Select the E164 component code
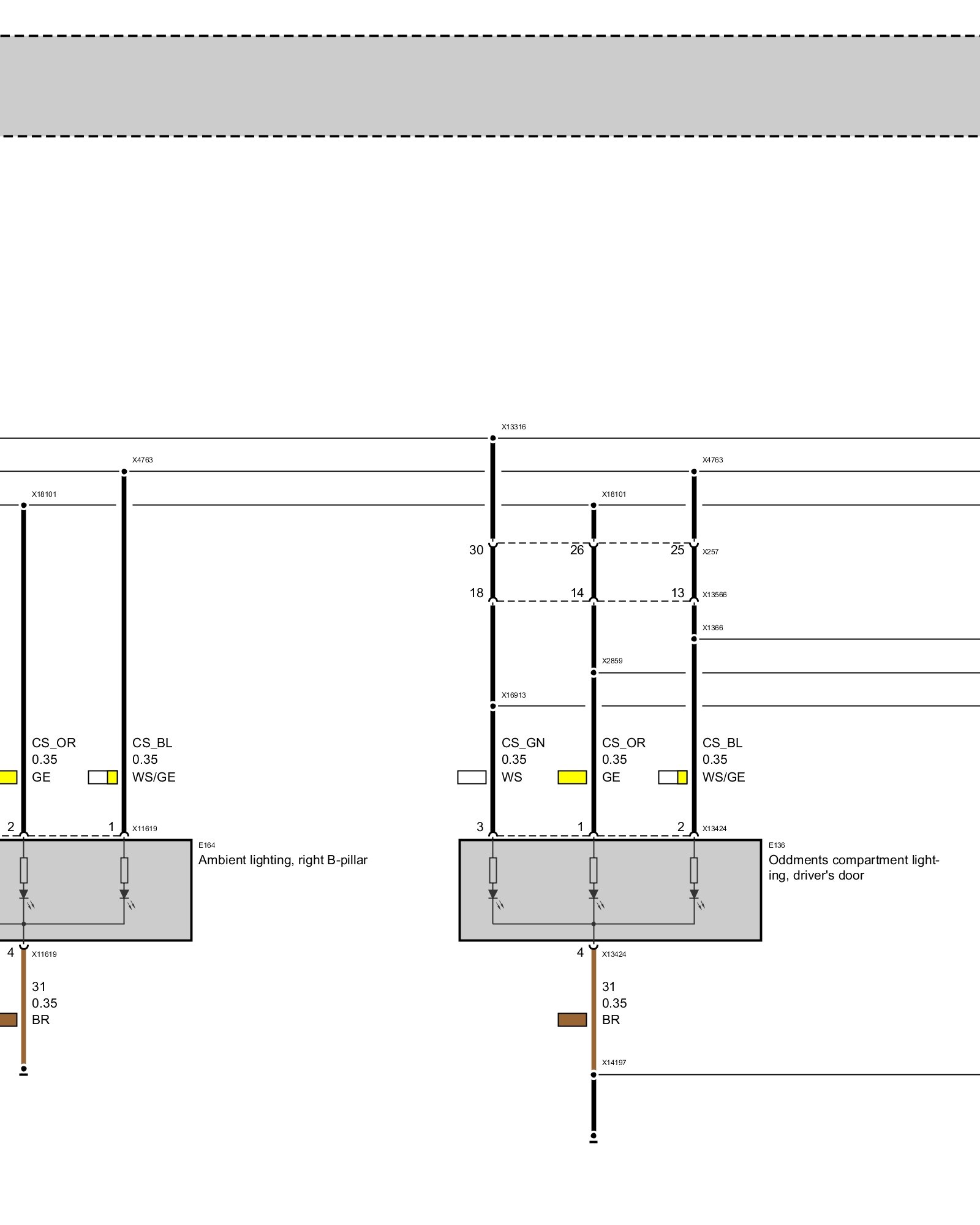 tap(206, 845)
